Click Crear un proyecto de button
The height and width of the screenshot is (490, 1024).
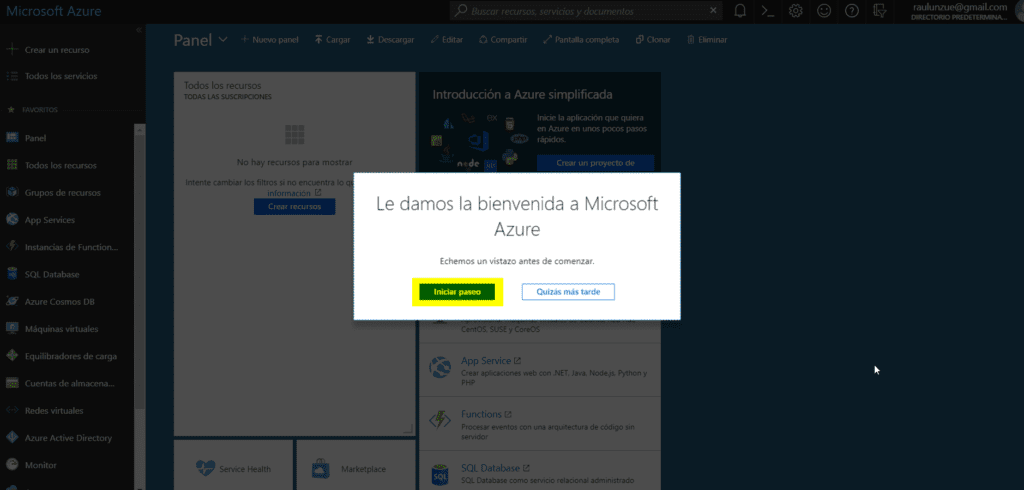coord(596,163)
